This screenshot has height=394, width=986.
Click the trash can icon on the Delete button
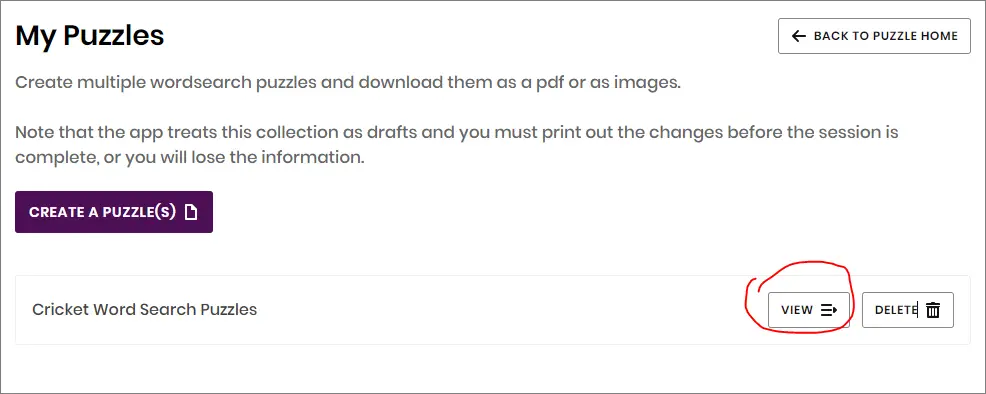[x=933, y=310]
